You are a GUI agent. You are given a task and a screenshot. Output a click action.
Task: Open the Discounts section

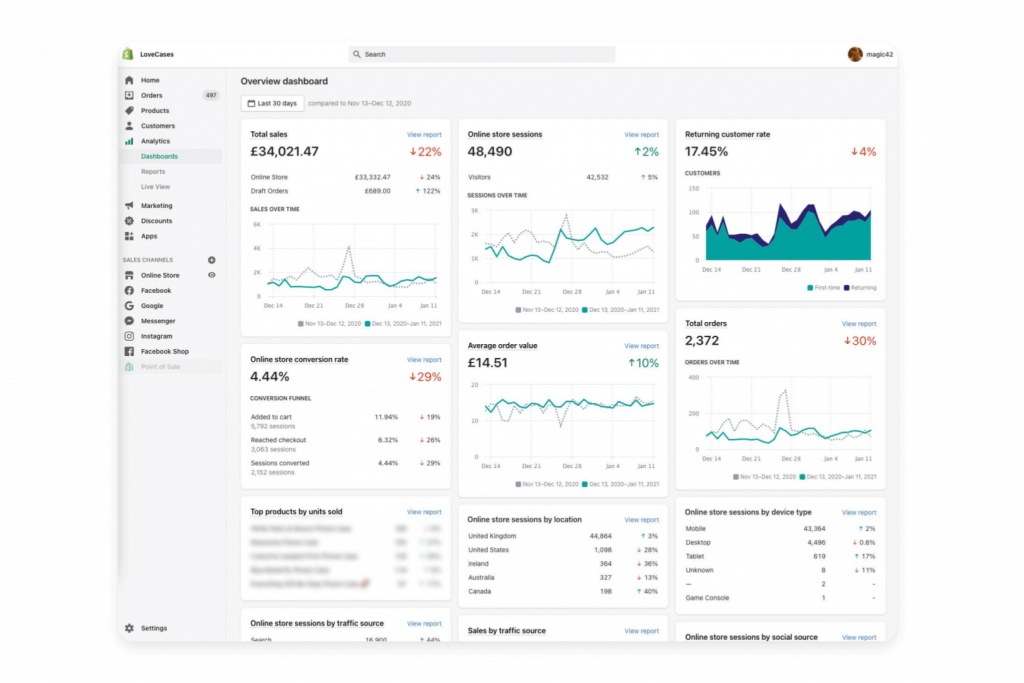(131, 220)
